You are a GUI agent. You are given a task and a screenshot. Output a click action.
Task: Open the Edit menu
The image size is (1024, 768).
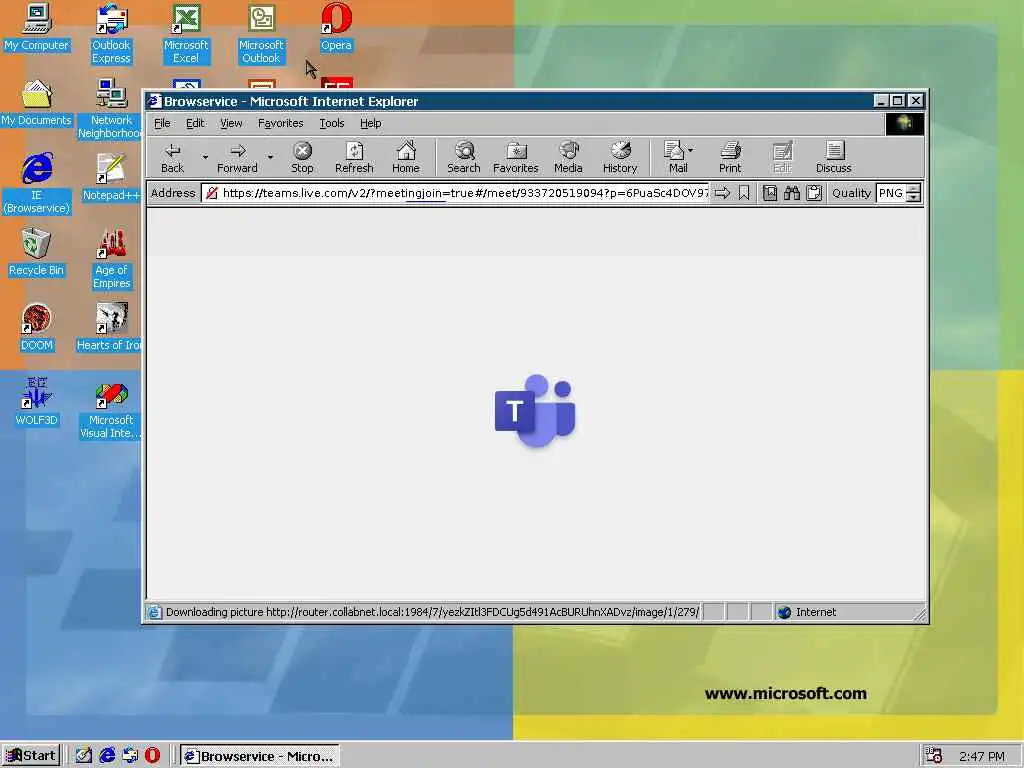pyautogui.click(x=195, y=123)
